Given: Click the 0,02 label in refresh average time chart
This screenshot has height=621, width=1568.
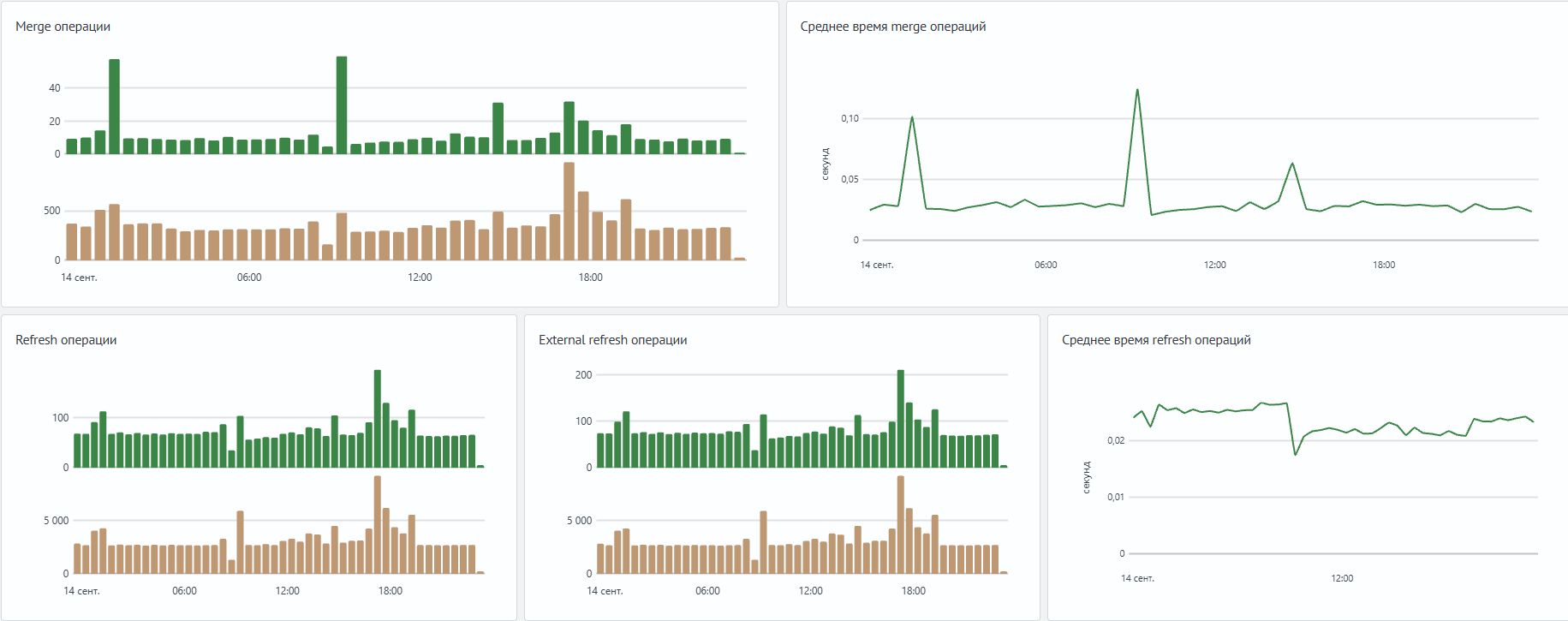Looking at the screenshot, I should 1116,440.
